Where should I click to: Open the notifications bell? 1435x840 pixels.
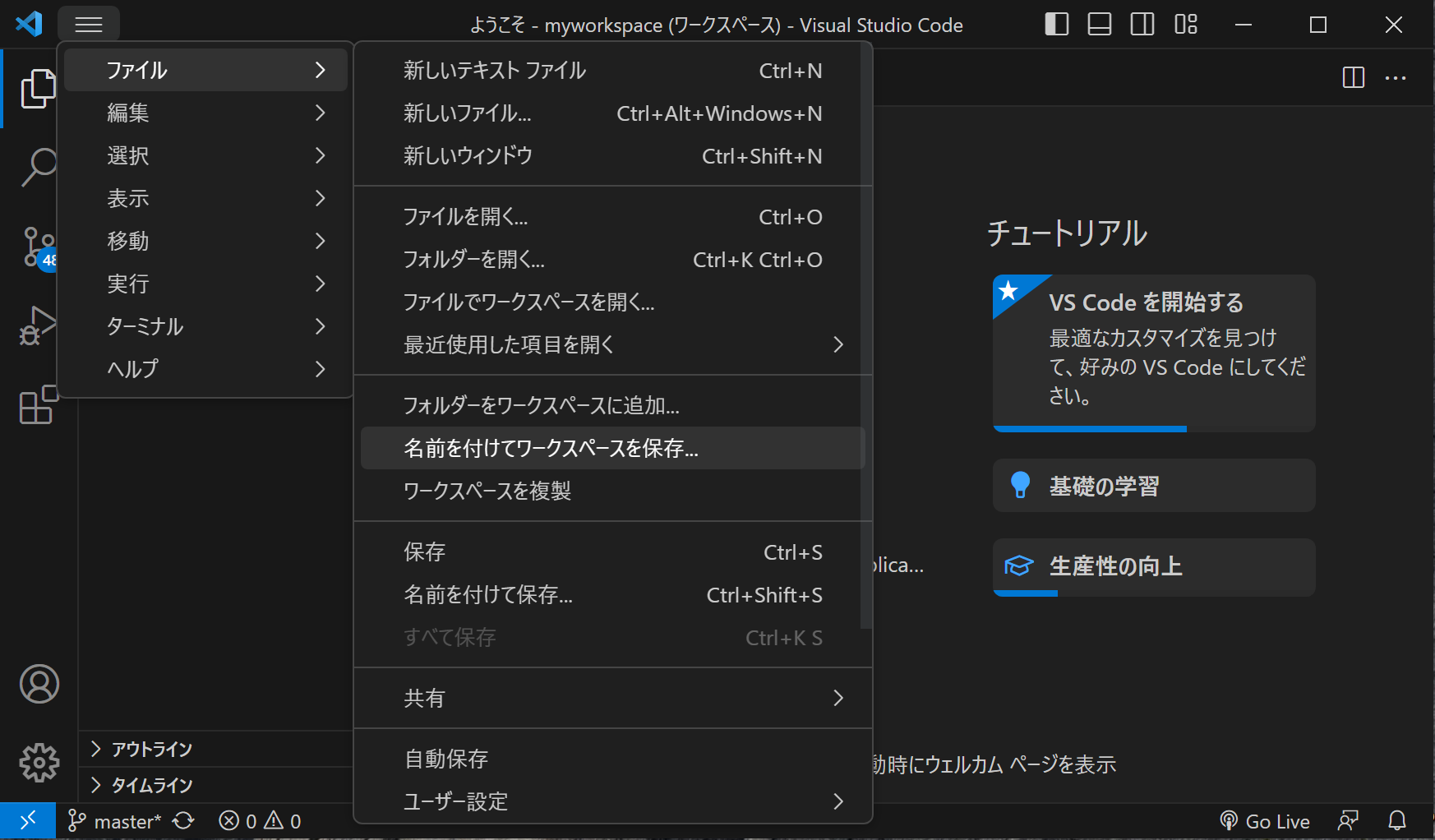(1397, 821)
